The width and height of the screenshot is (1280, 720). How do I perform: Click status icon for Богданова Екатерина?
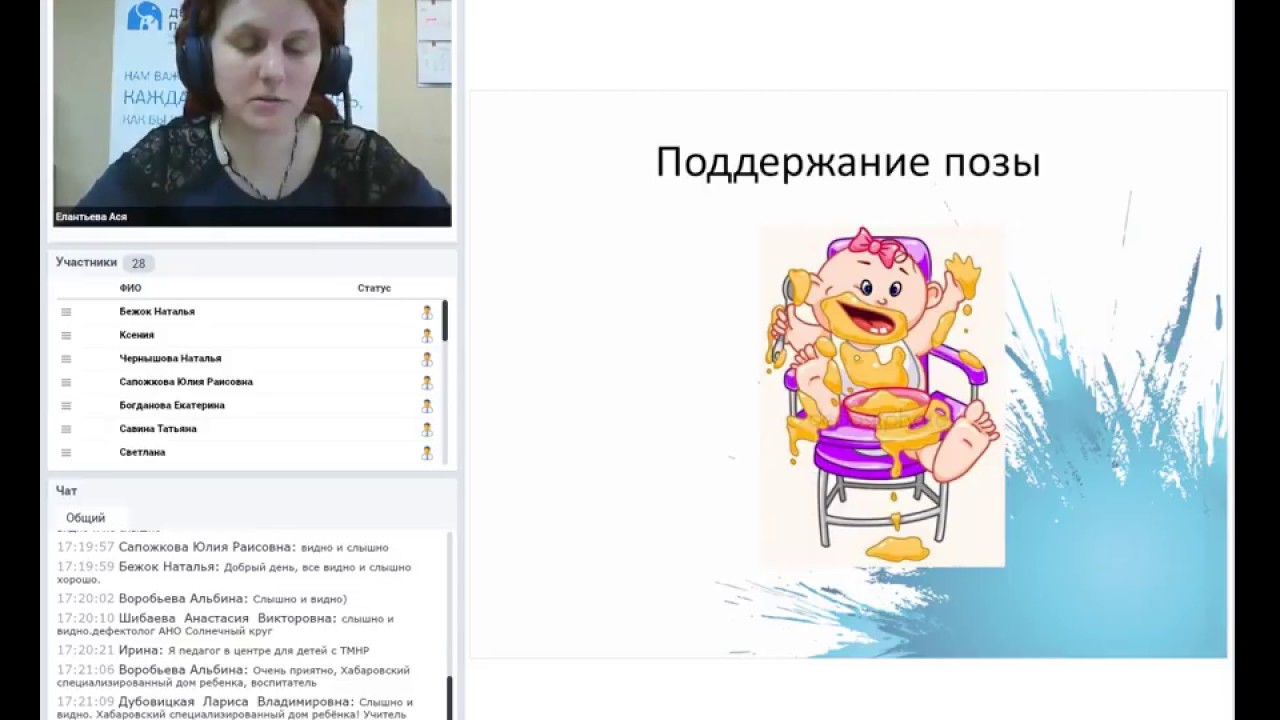pos(427,405)
